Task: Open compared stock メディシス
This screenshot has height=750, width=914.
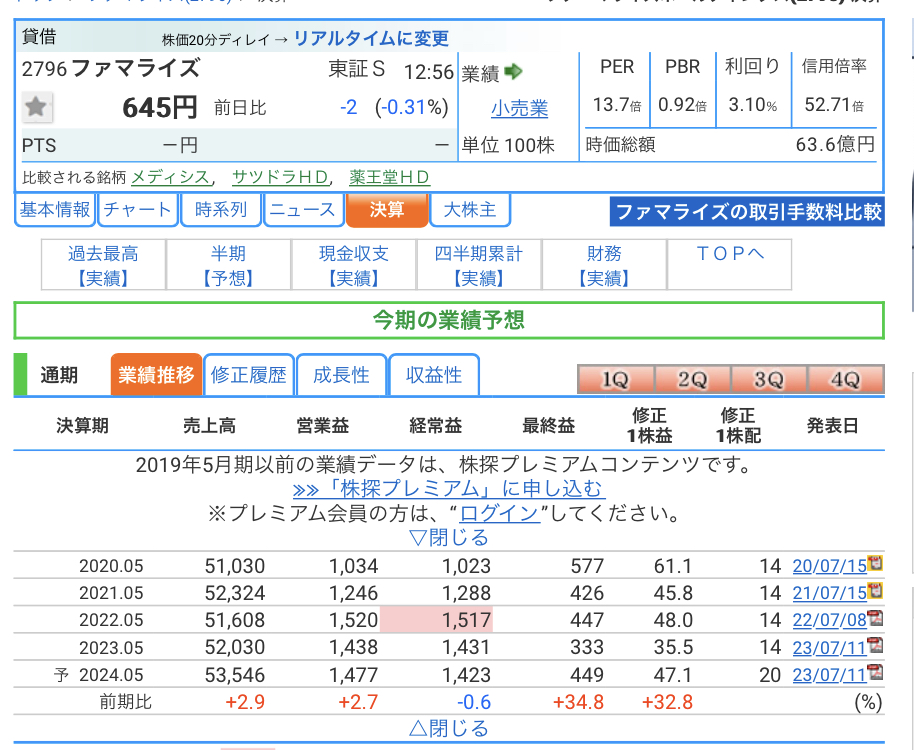Action: 170,177
